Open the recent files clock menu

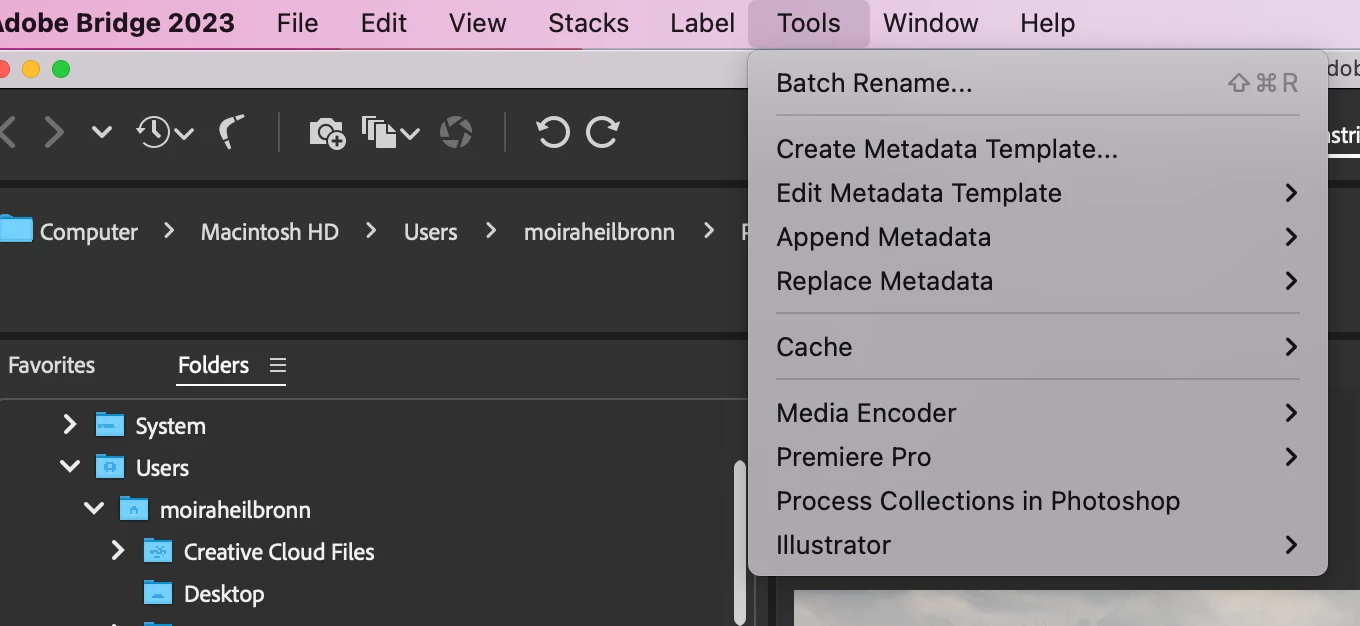[x=165, y=132]
